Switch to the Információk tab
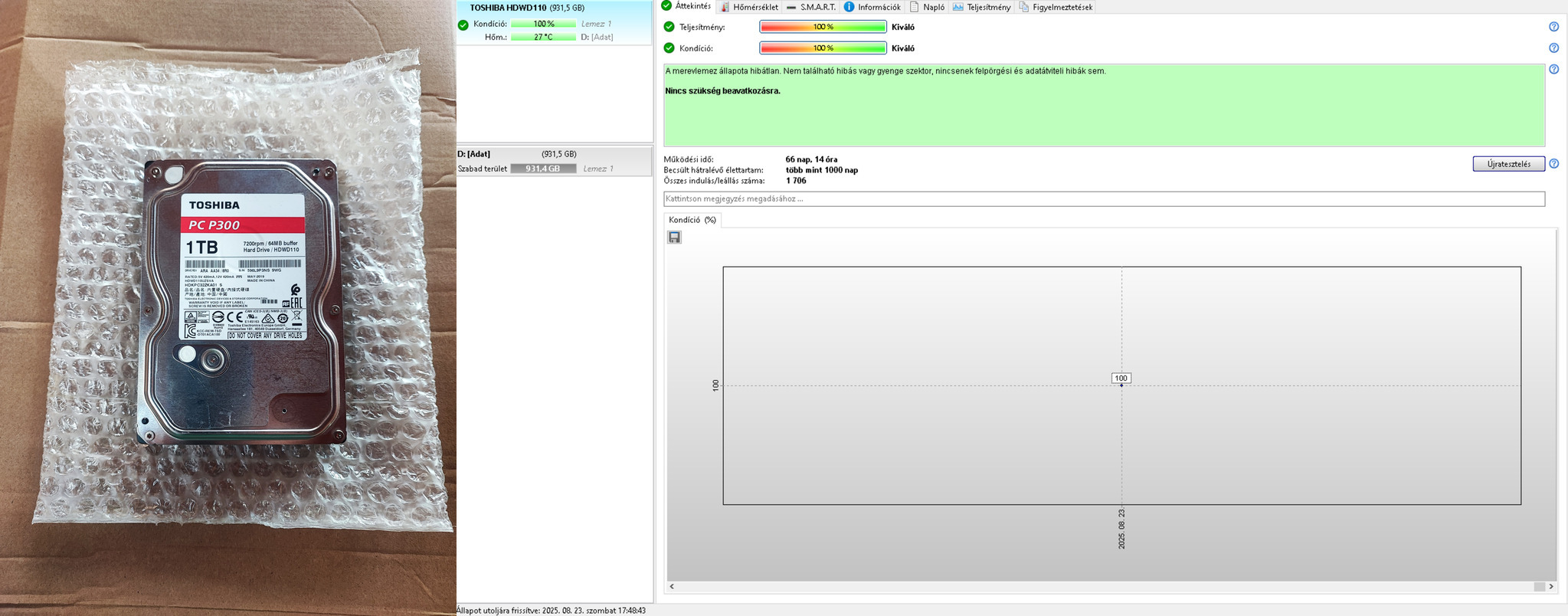Screen dimensions: 1568x616 [872, 7]
